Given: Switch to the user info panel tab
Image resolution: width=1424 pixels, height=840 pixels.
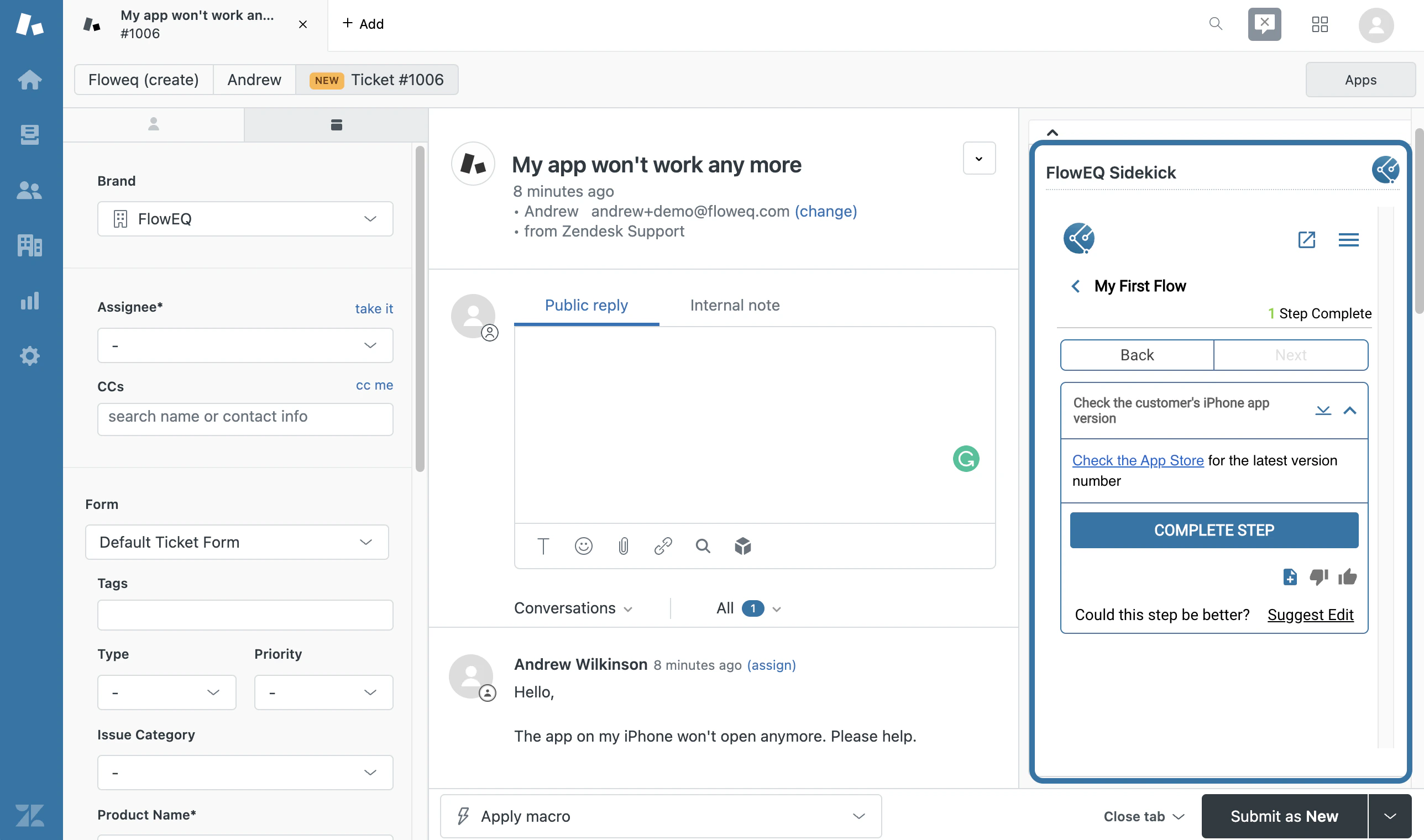Looking at the screenshot, I should pyautogui.click(x=154, y=124).
